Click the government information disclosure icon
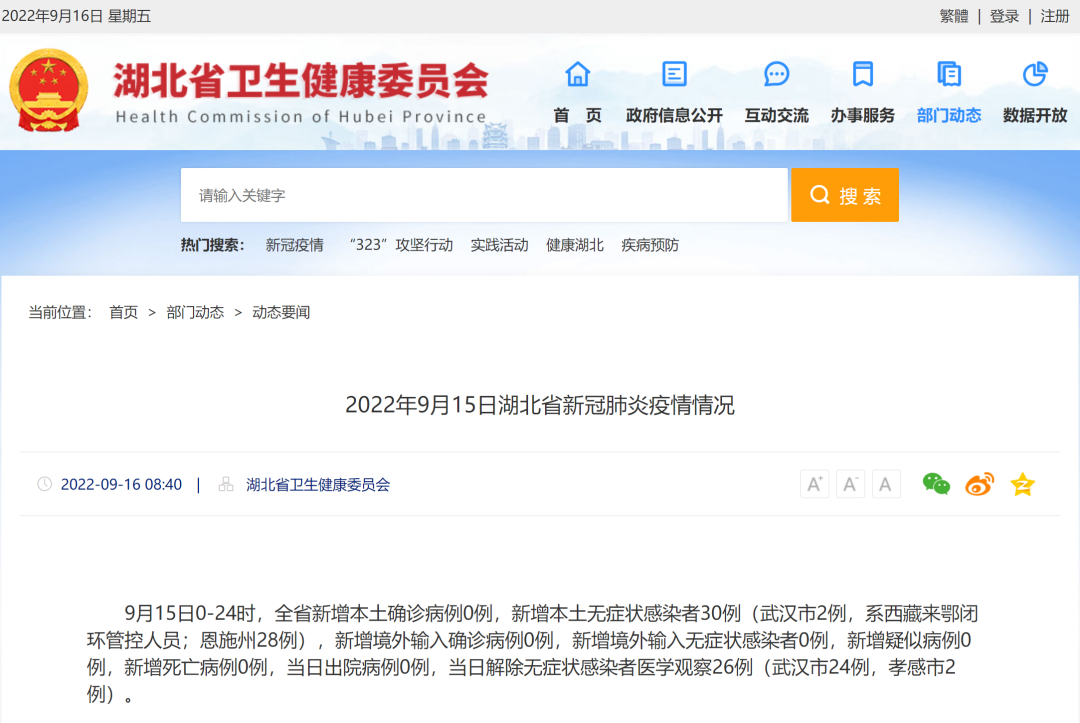Screen dimensions: 1080x723 tap(674, 74)
